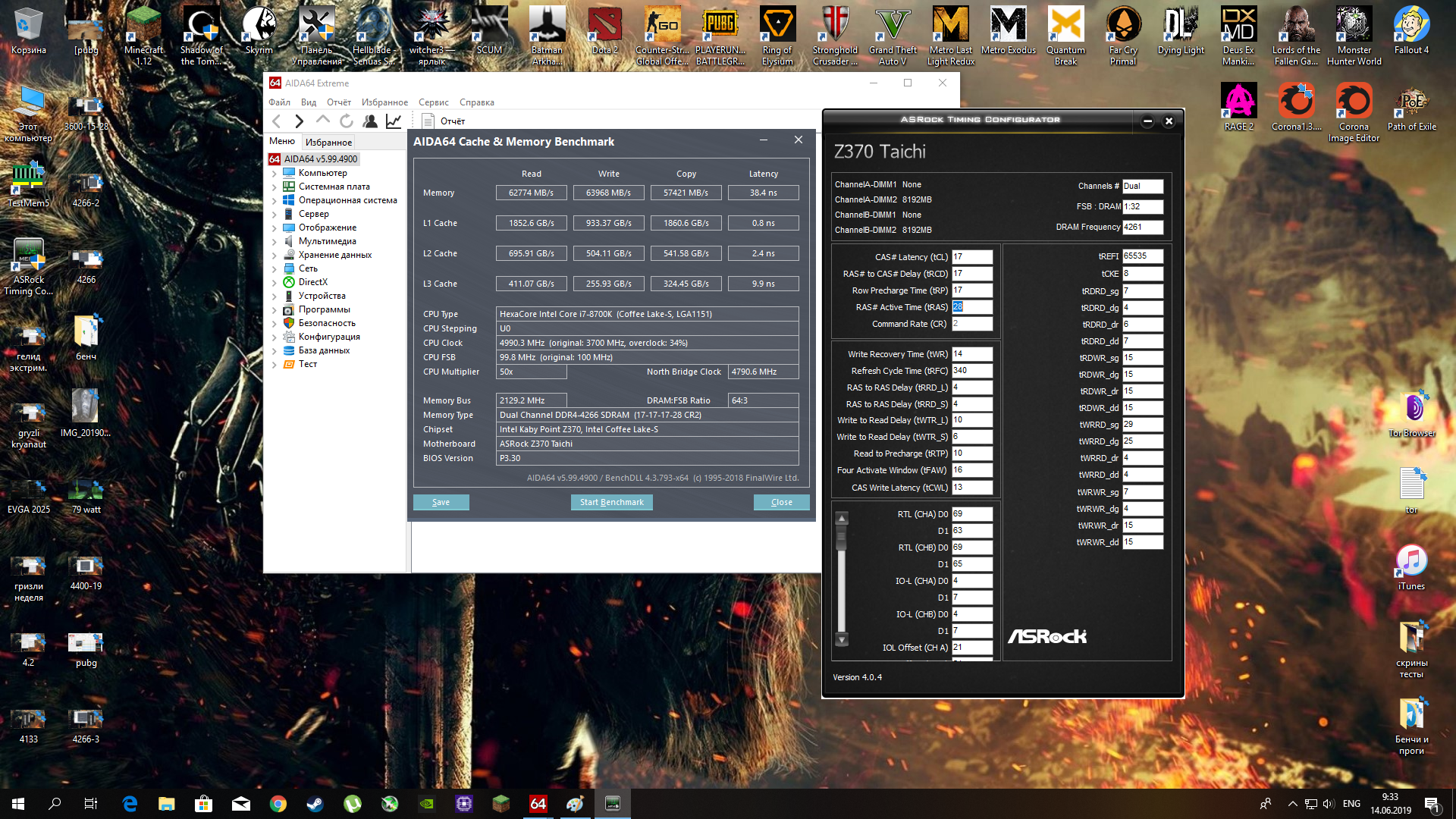Click the Save button in the benchmark window
Image resolution: width=1456 pixels, height=819 pixels.
pyautogui.click(x=441, y=502)
